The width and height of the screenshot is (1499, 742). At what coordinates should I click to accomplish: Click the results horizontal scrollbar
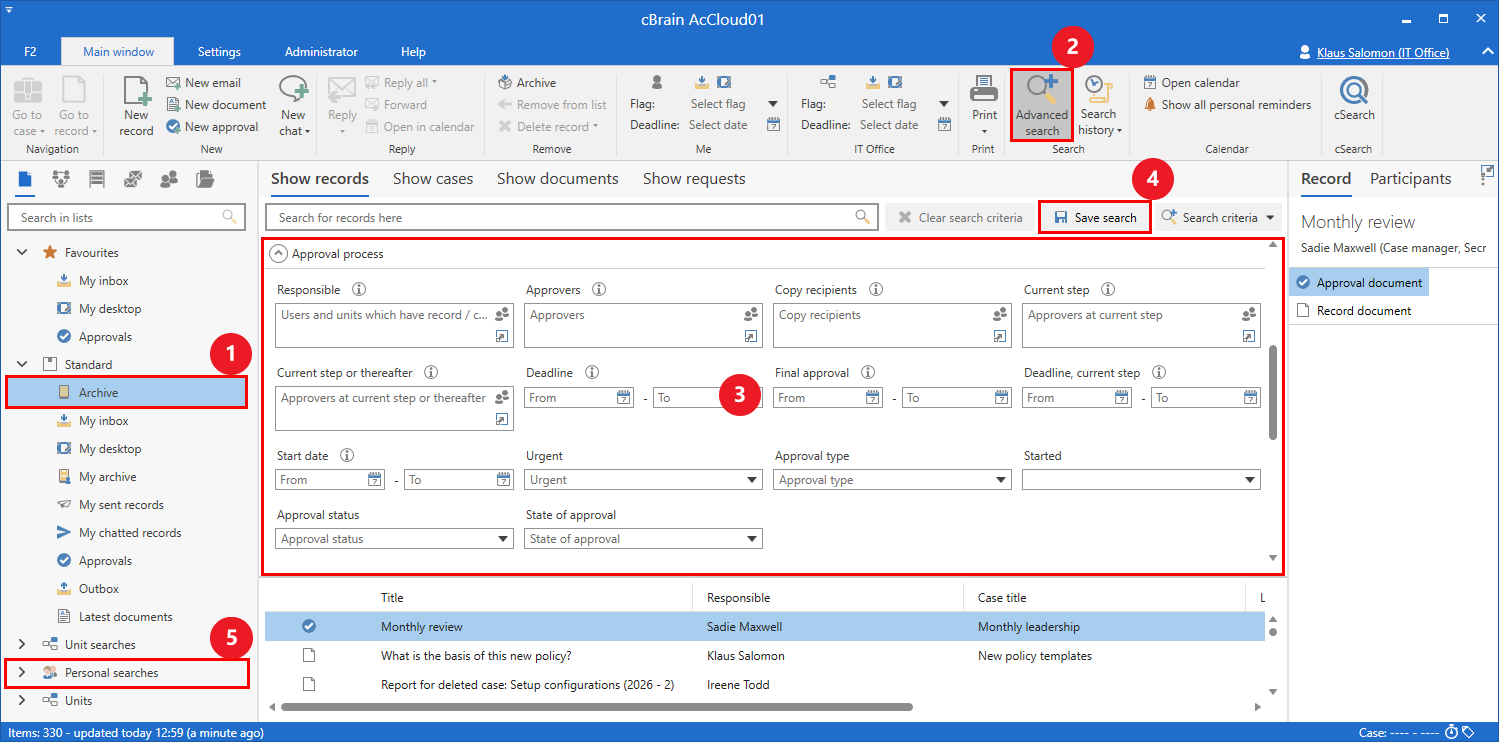597,707
